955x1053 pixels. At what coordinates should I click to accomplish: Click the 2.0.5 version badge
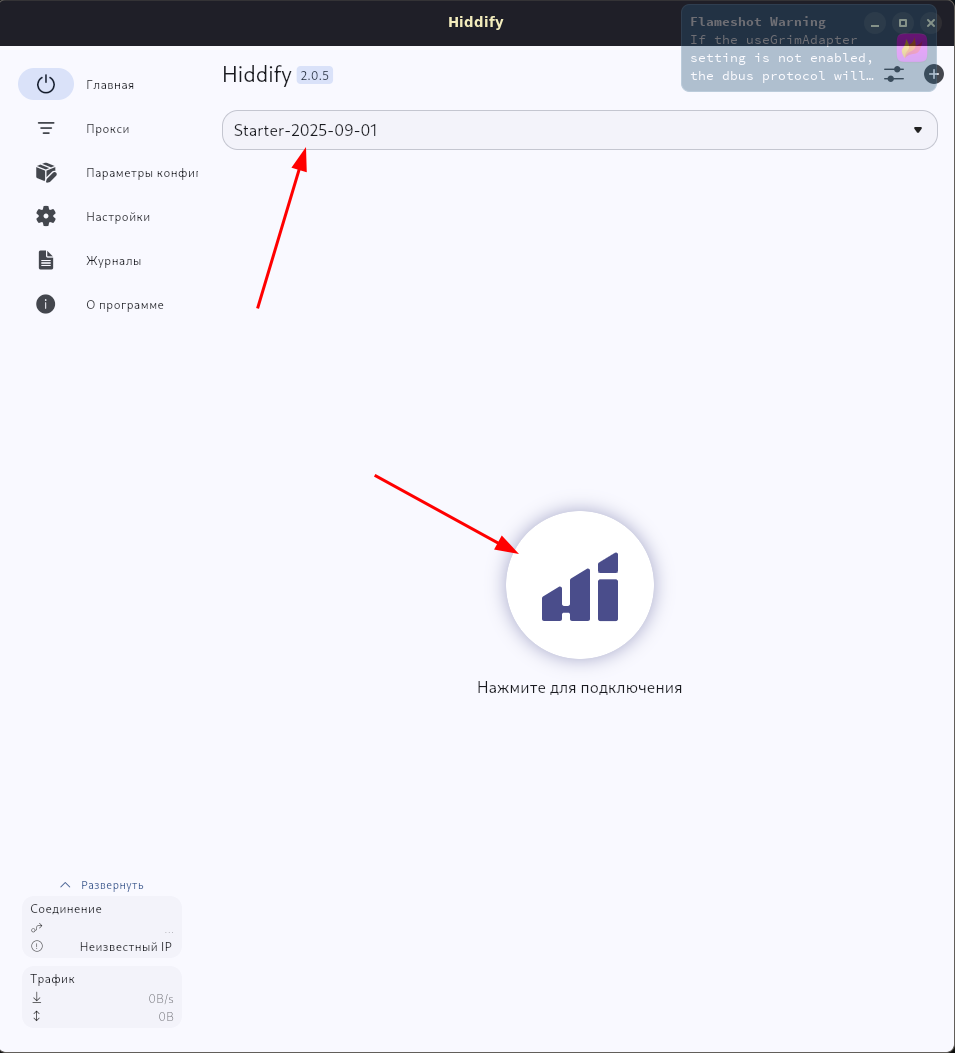[314, 75]
